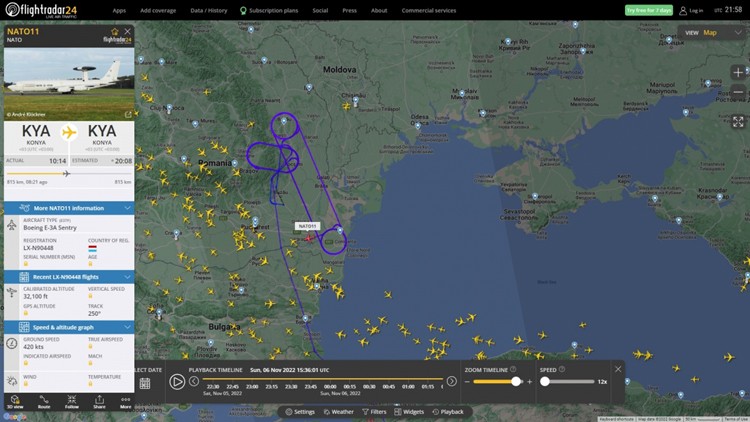Step playback timeline forward arrow
Image resolution: width=750 pixels, height=422 pixels.
(452, 381)
